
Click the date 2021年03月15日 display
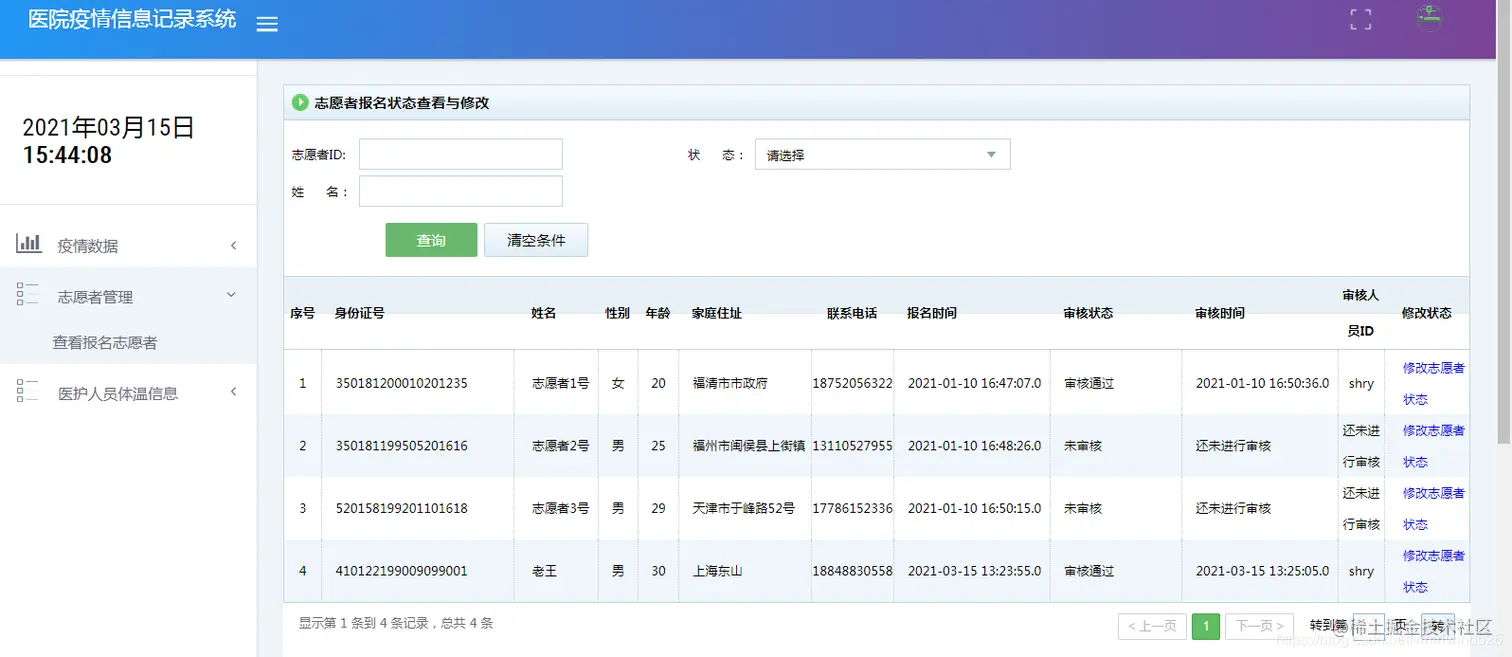point(108,127)
